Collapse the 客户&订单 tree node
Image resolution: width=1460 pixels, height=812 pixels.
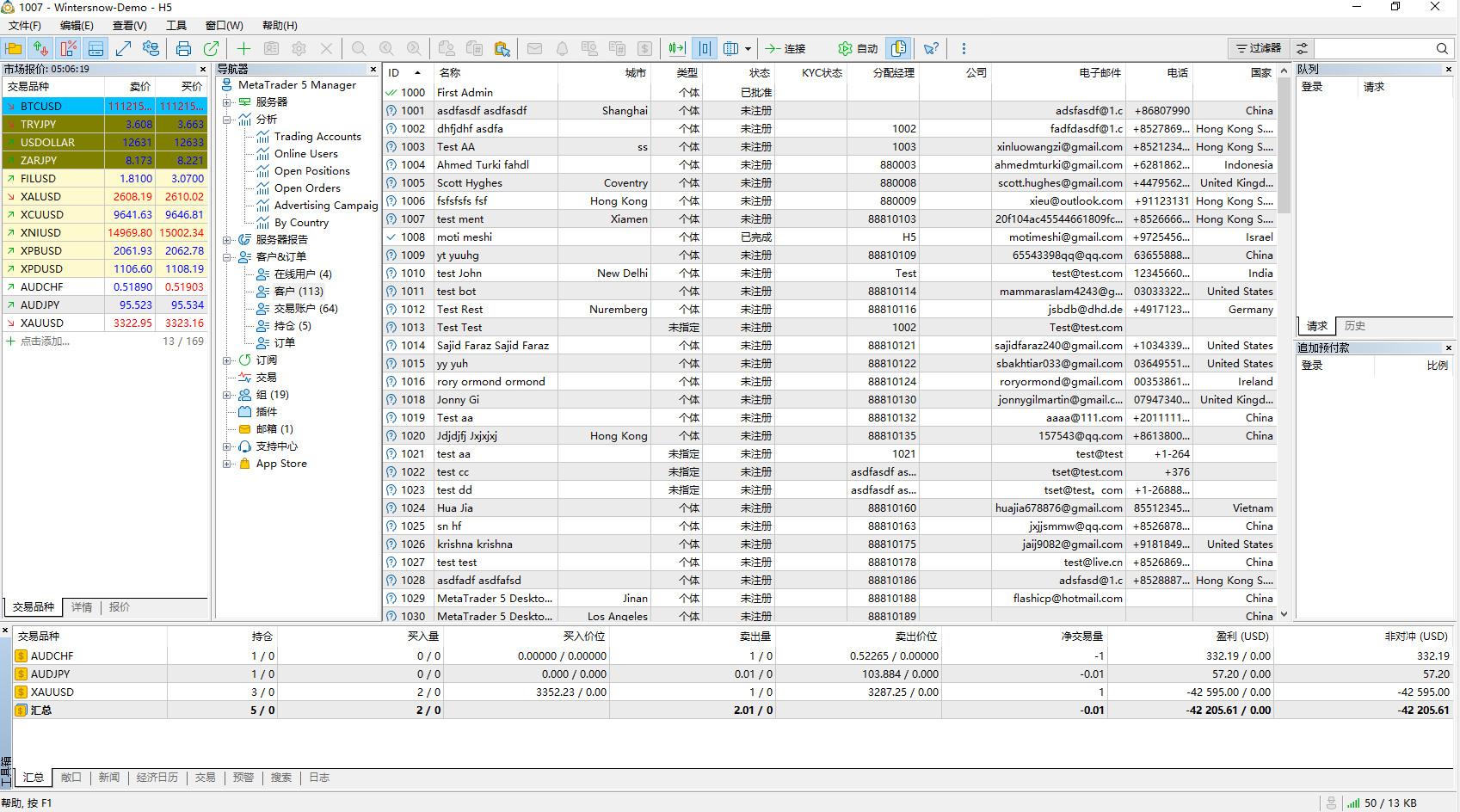point(227,256)
